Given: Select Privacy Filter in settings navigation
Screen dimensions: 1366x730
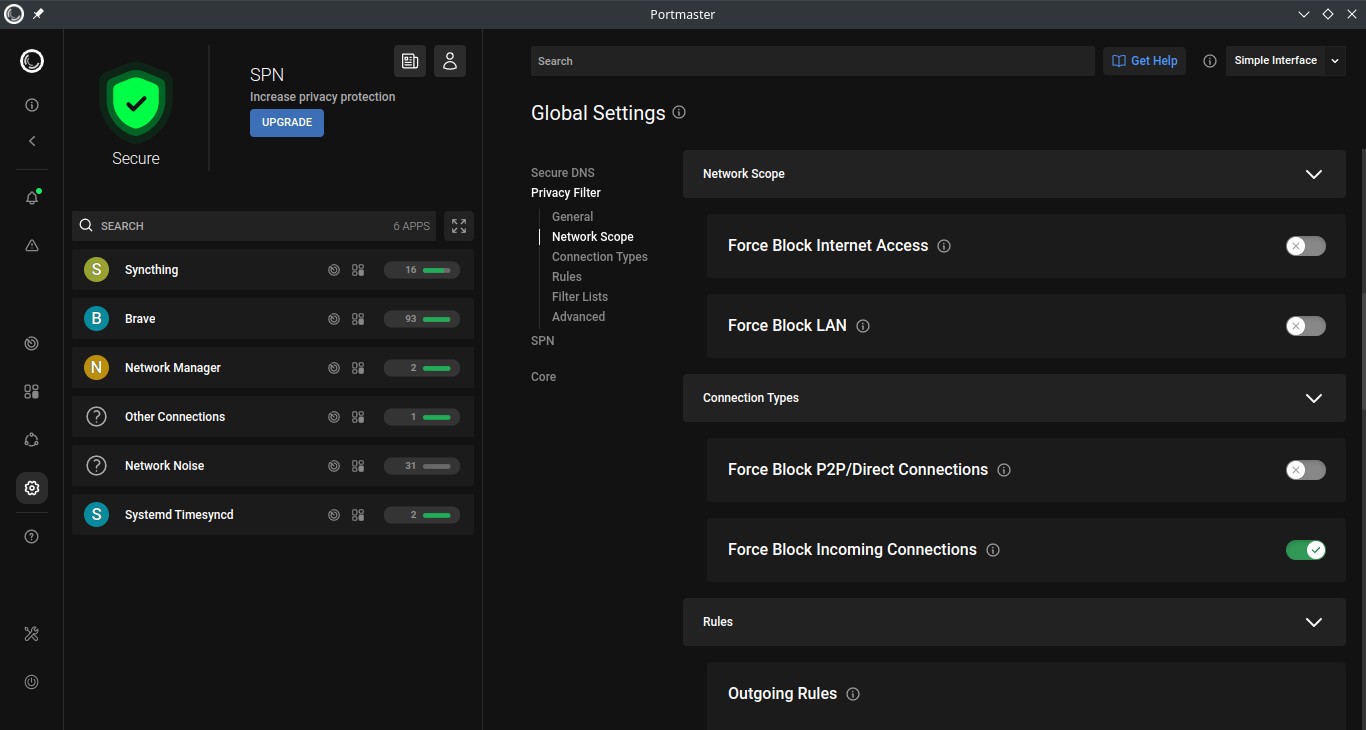Looking at the screenshot, I should click(566, 193).
